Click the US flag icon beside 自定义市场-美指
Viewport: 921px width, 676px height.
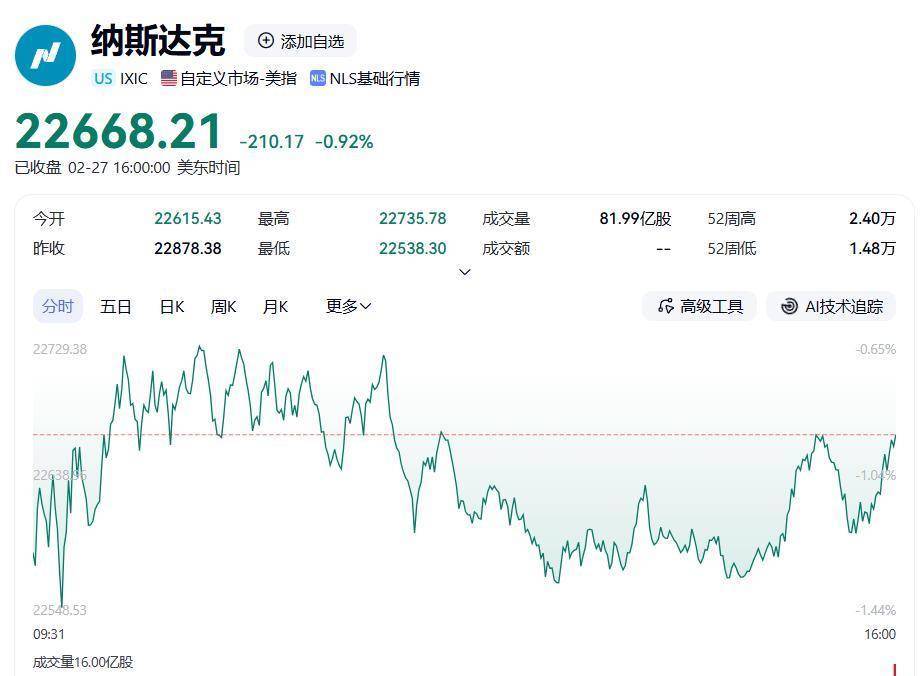169,78
